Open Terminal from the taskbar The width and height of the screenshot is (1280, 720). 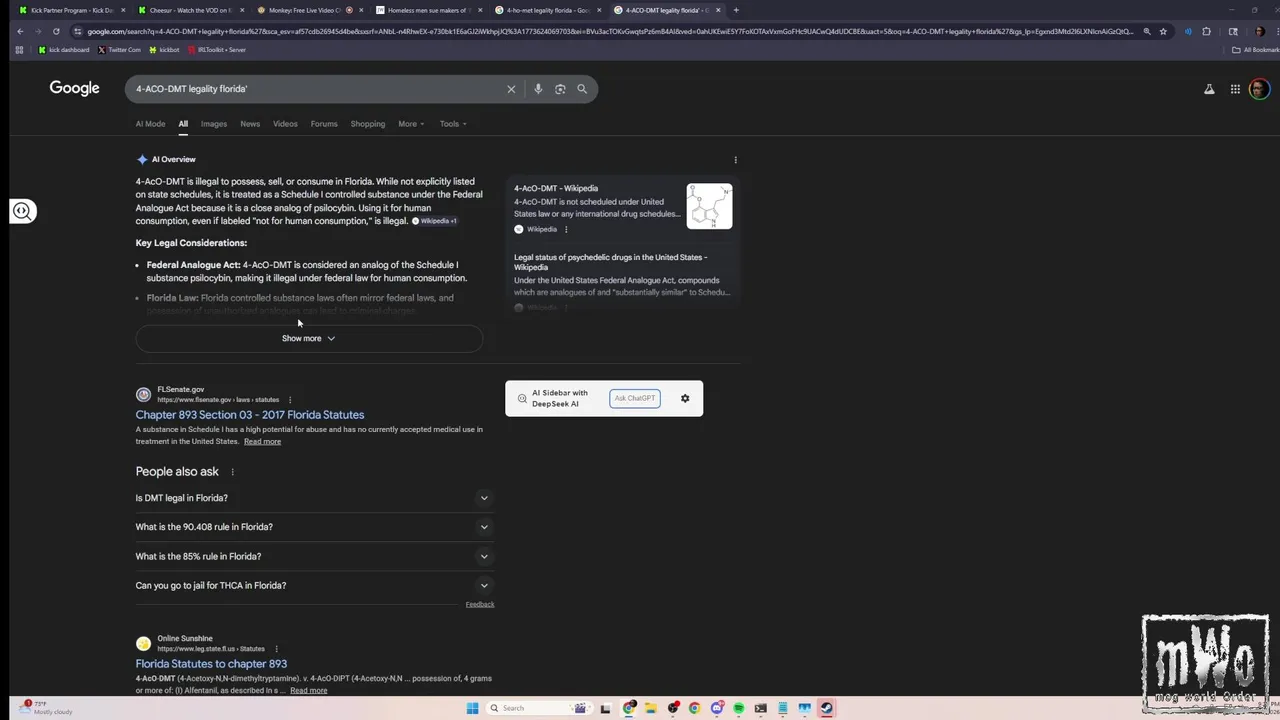pyautogui.click(x=761, y=708)
